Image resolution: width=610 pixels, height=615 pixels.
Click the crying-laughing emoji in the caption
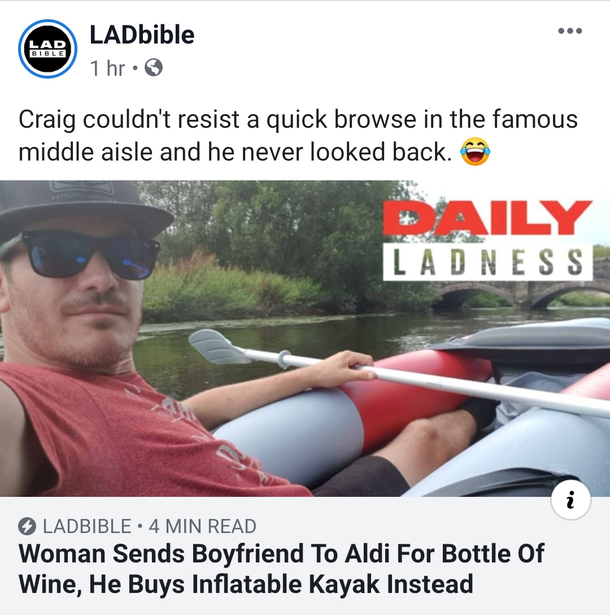pos(475,151)
